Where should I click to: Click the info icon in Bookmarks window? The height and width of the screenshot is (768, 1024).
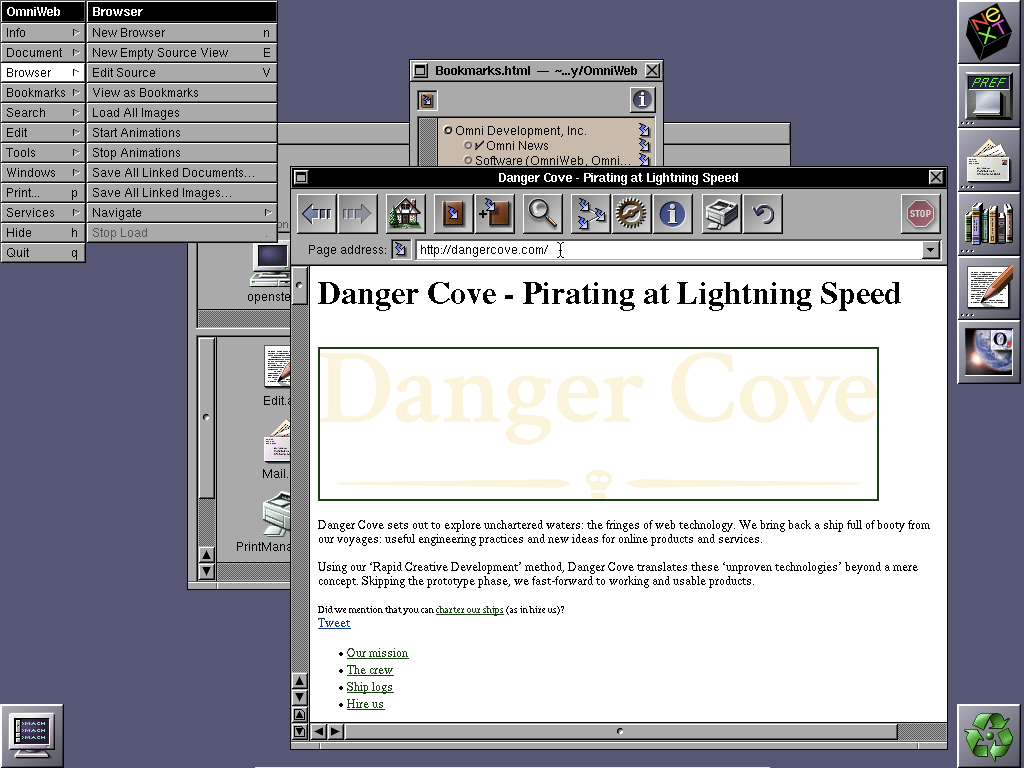(x=642, y=99)
